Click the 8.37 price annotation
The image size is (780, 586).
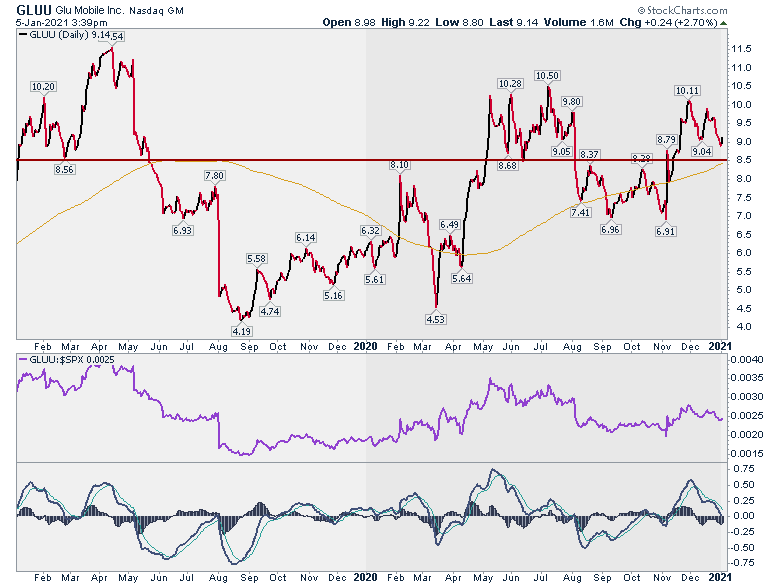(x=589, y=154)
